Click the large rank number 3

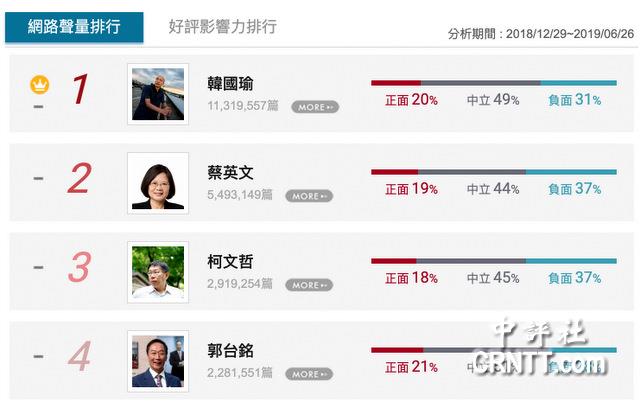(x=80, y=267)
